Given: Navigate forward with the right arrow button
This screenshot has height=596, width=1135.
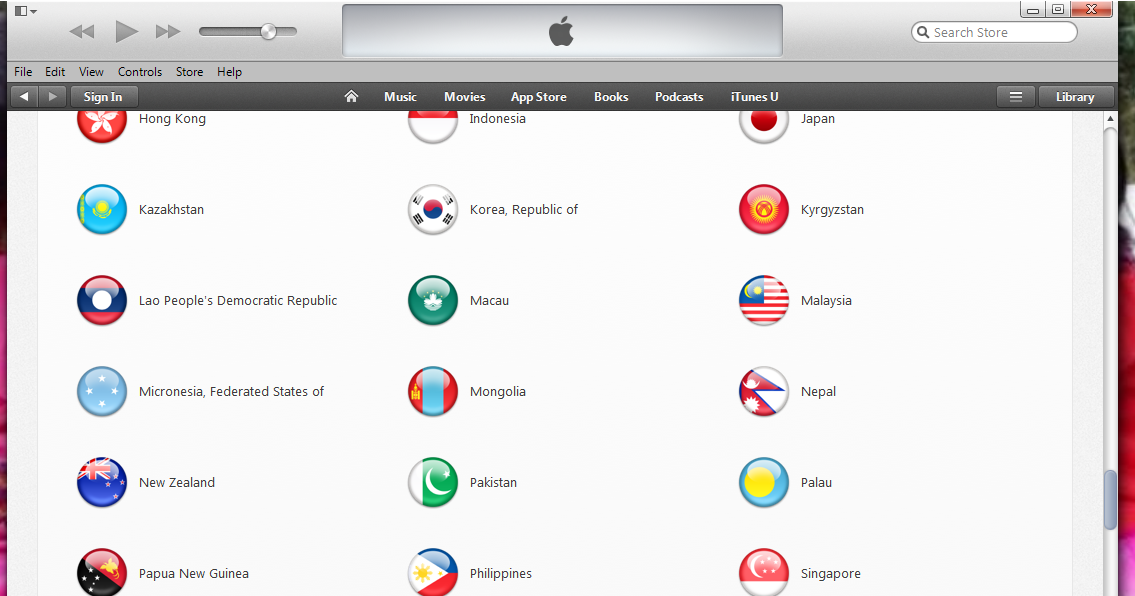Looking at the screenshot, I should tap(52, 96).
